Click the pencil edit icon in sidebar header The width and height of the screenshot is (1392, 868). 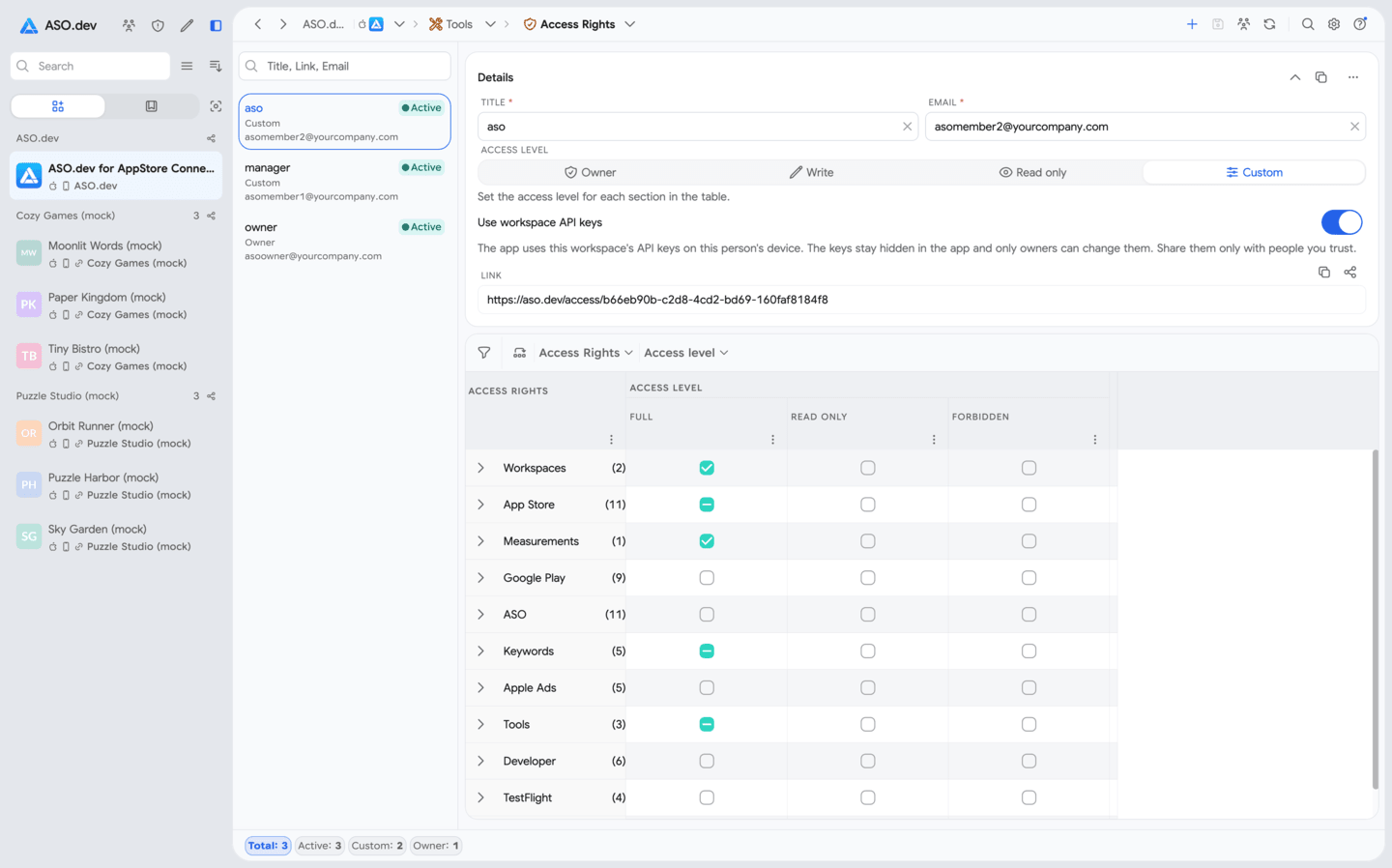[187, 25]
